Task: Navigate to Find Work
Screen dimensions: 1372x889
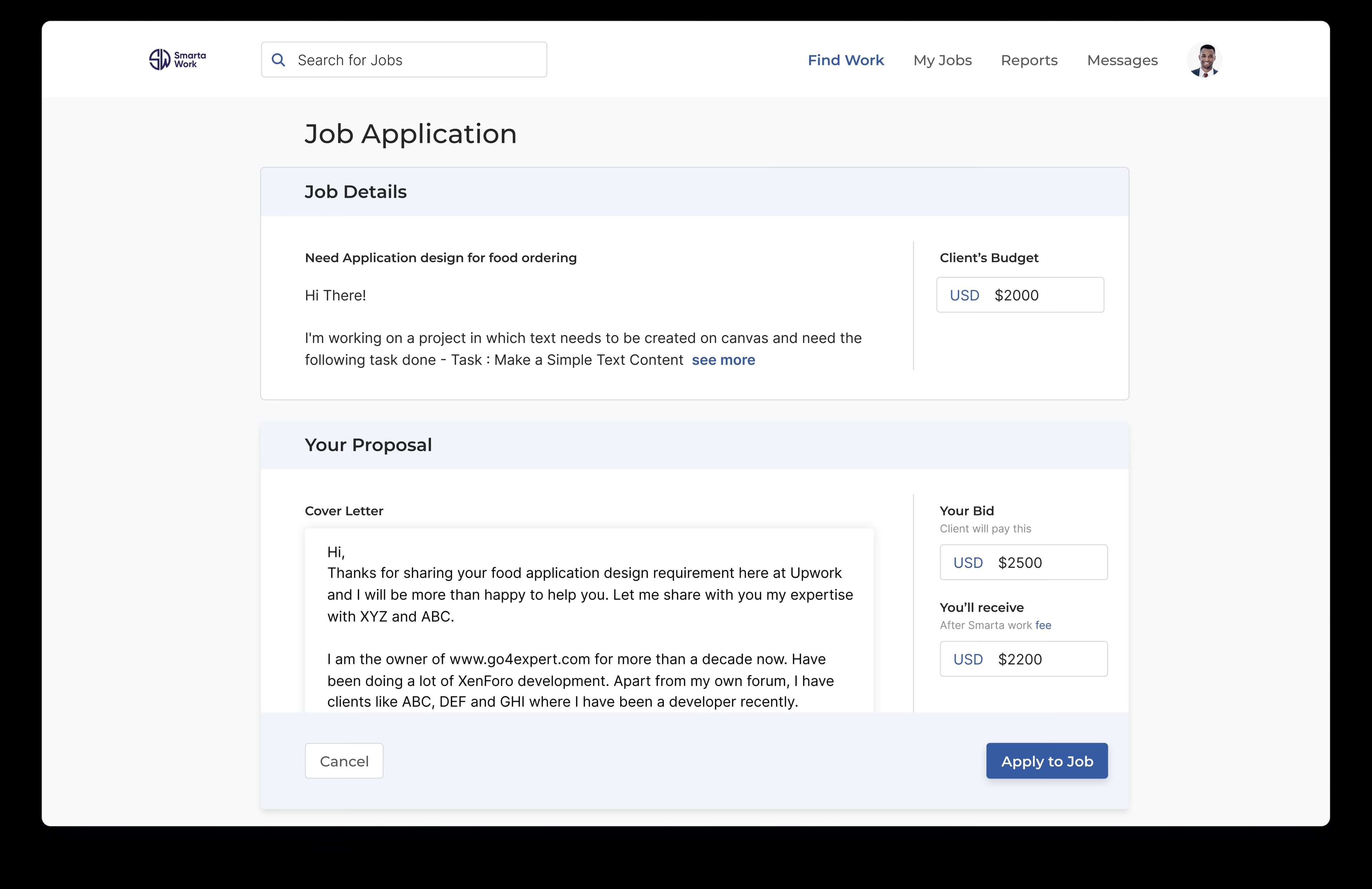Action: click(x=846, y=60)
